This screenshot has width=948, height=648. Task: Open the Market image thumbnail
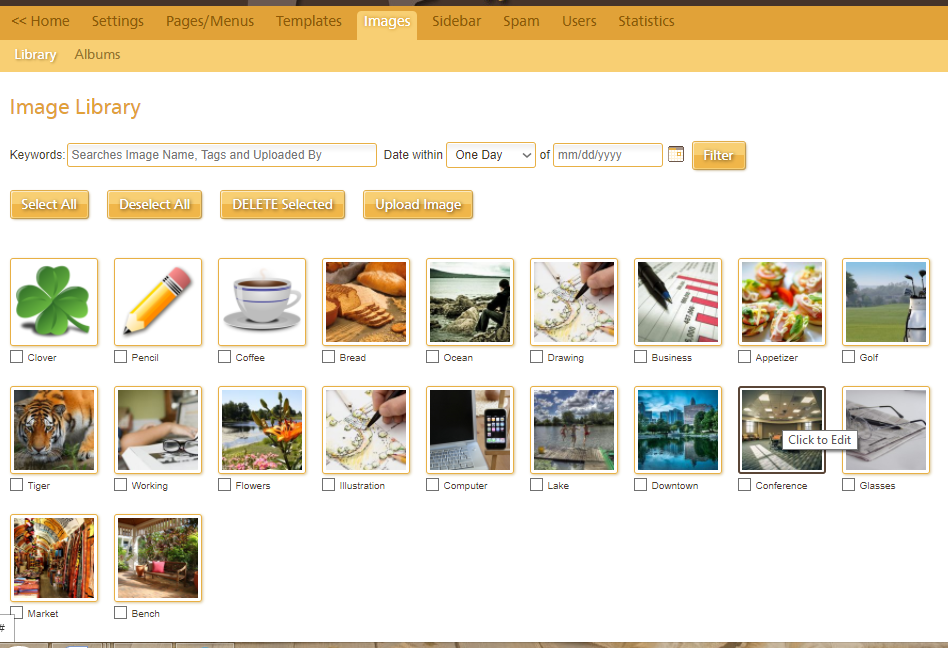54,559
